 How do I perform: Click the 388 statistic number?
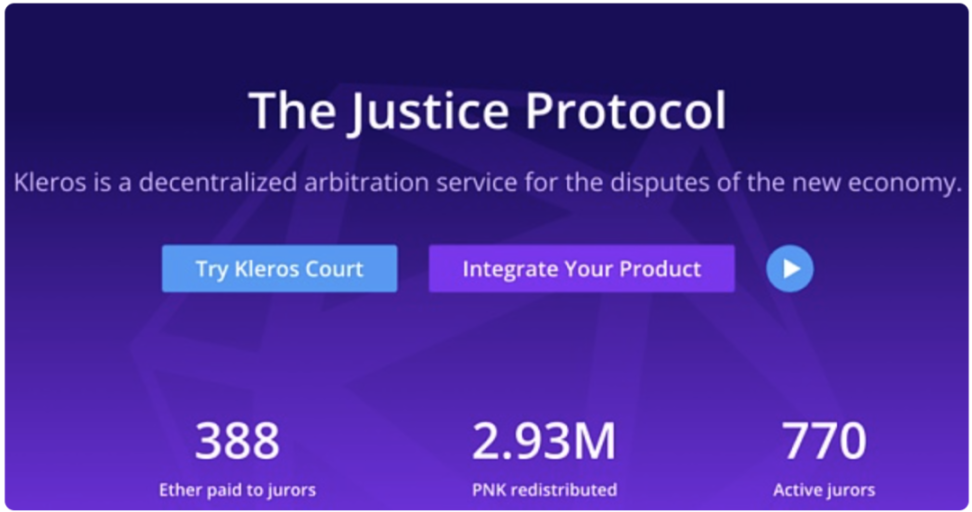pyautogui.click(x=237, y=442)
